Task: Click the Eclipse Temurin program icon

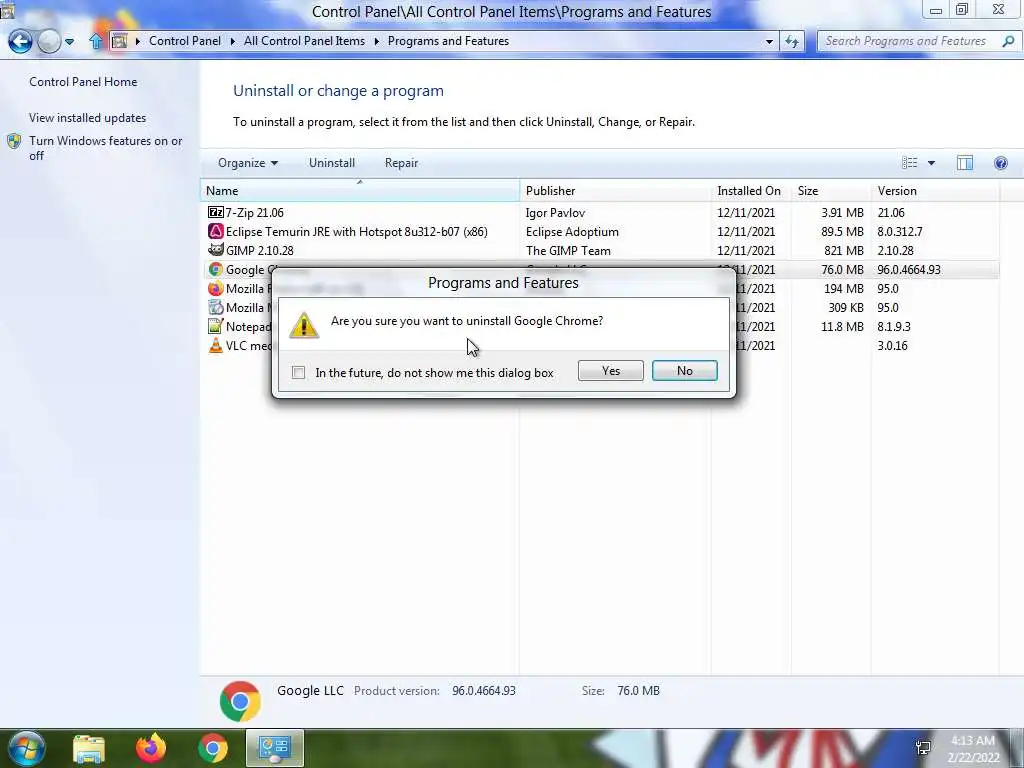Action: (216, 231)
